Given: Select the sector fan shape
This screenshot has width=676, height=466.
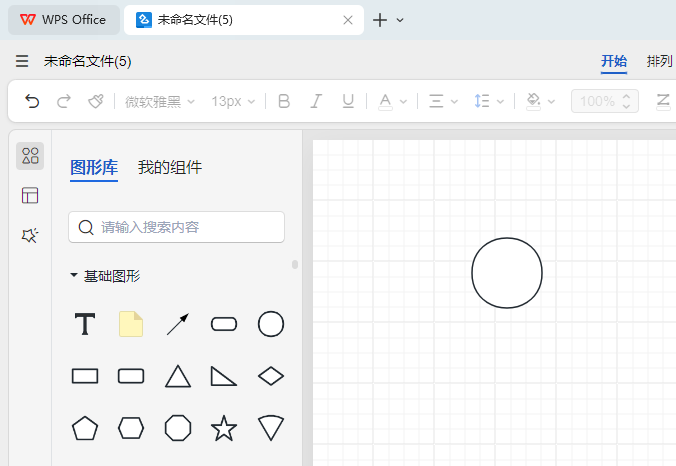Looking at the screenshot, I should [271, 428].
